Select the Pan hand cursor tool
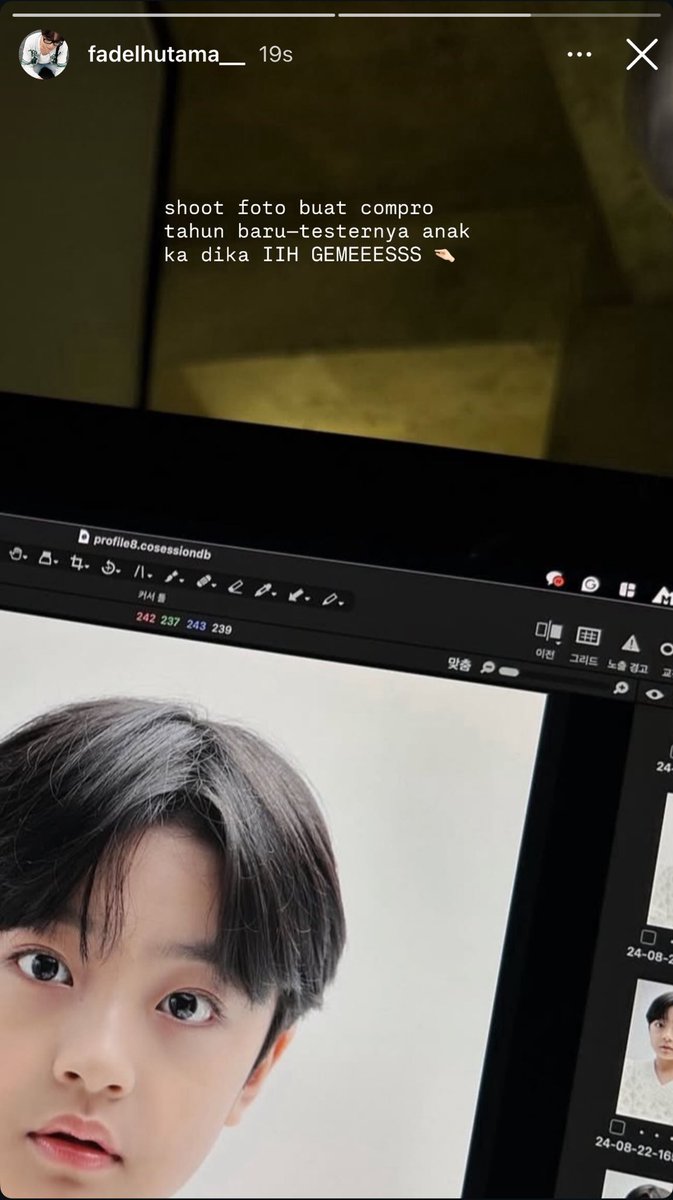This screenshot has width=673, height=1200. tap(17, 553)
